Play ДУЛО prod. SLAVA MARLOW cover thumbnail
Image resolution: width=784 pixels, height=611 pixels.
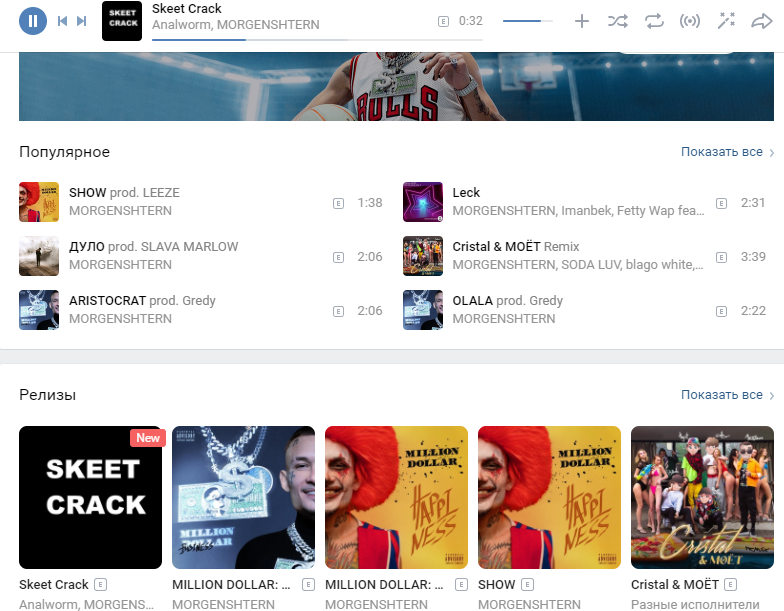point(39,256)
